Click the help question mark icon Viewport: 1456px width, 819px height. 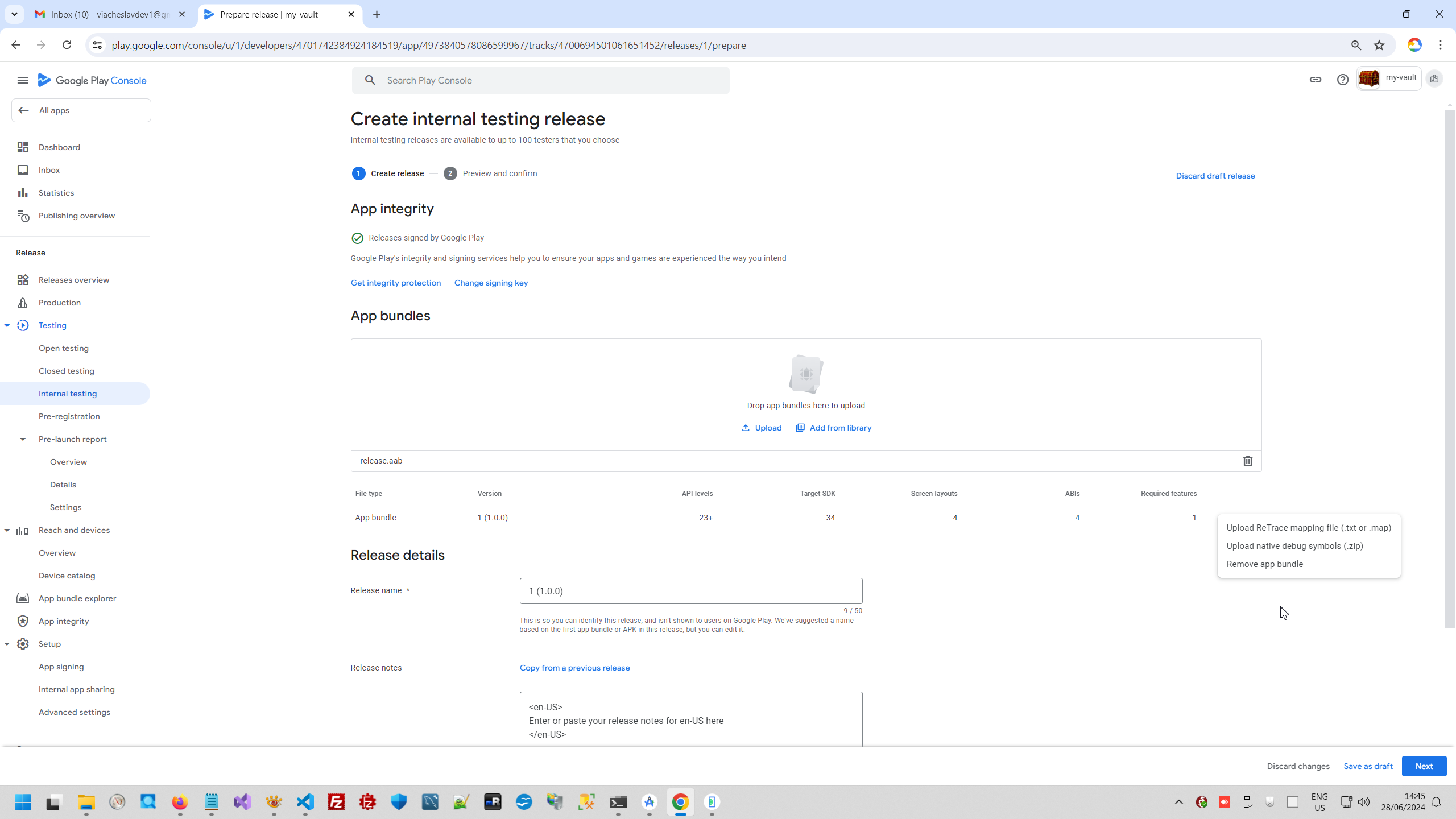coord(1342,80)
